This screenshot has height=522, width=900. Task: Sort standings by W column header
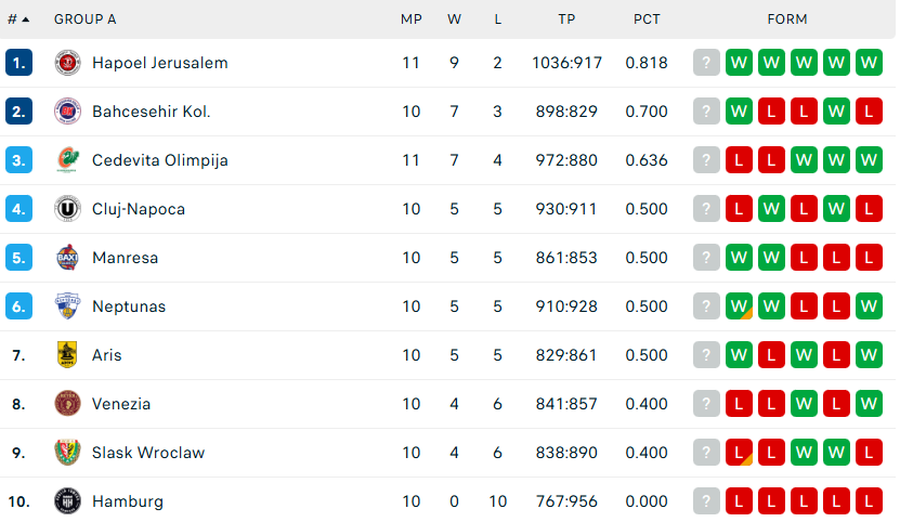454,19
